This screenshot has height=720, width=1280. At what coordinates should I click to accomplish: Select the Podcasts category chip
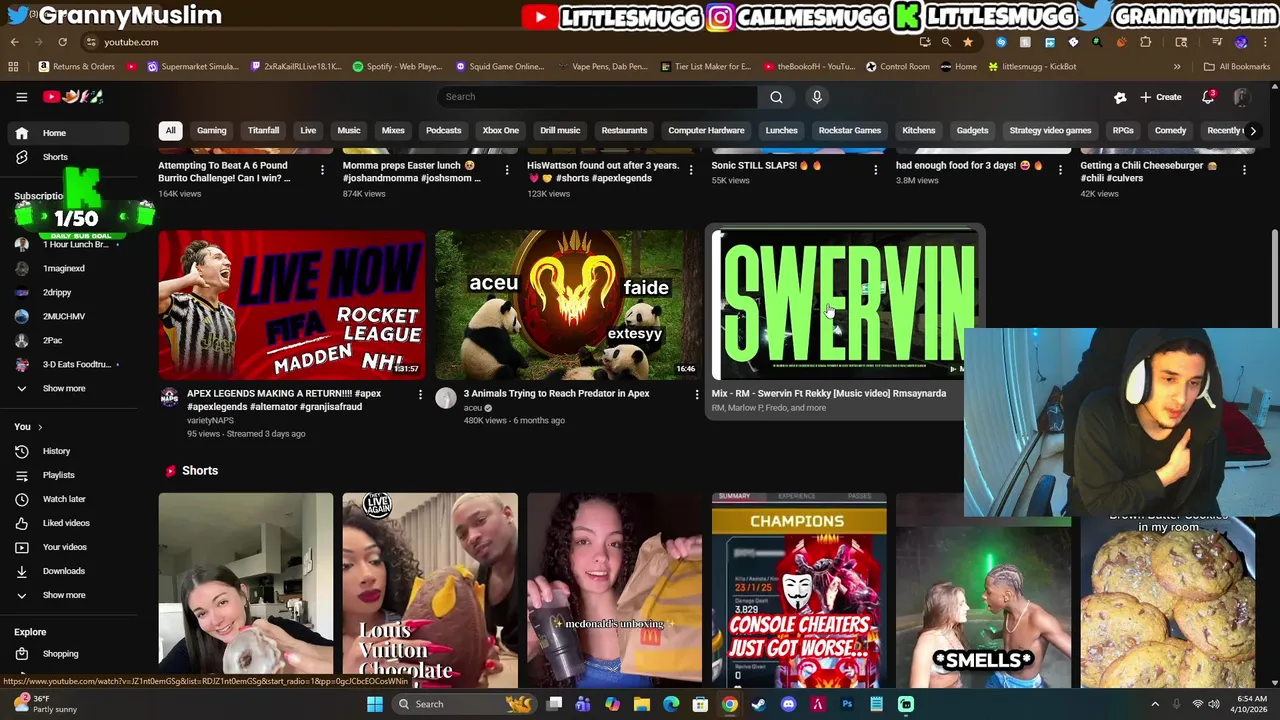pyautogui.click(x=443, y=130)
